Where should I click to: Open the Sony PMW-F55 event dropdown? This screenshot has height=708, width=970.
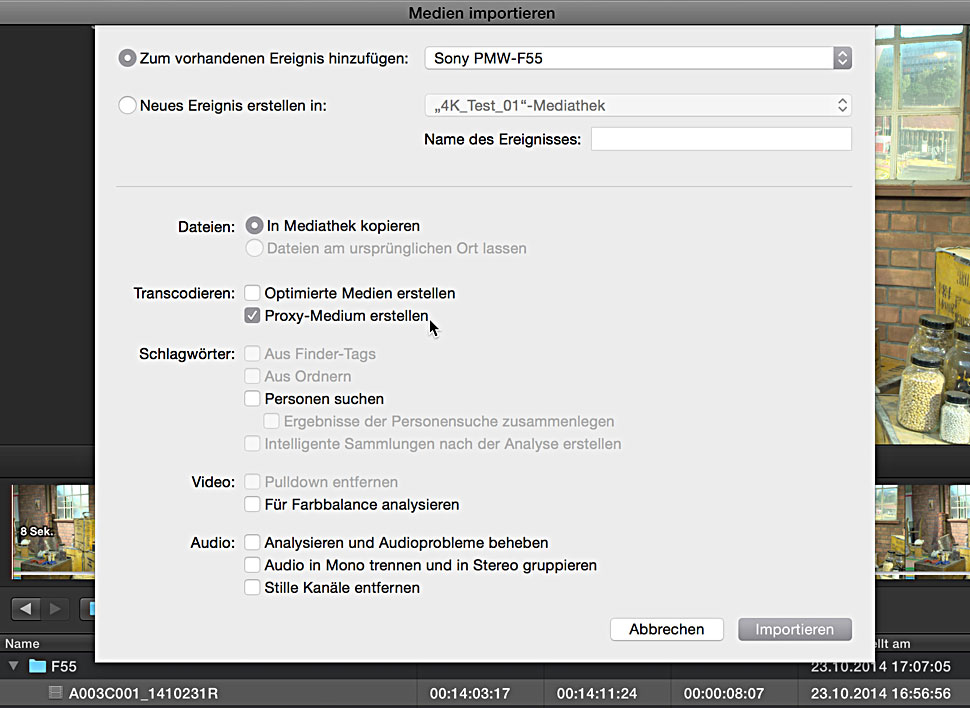click(x=637, y=58)
